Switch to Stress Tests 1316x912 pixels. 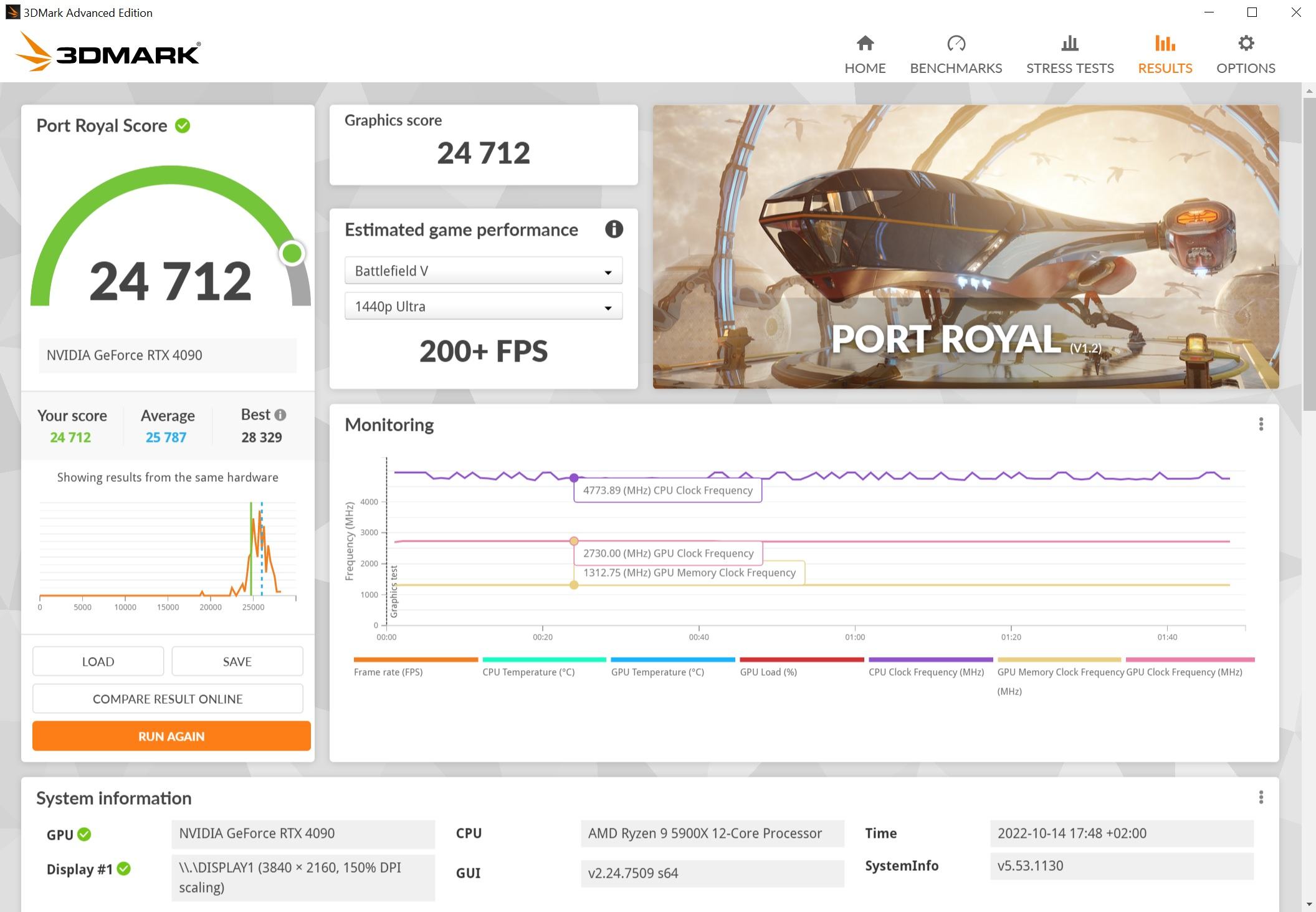coord(1070,55)
